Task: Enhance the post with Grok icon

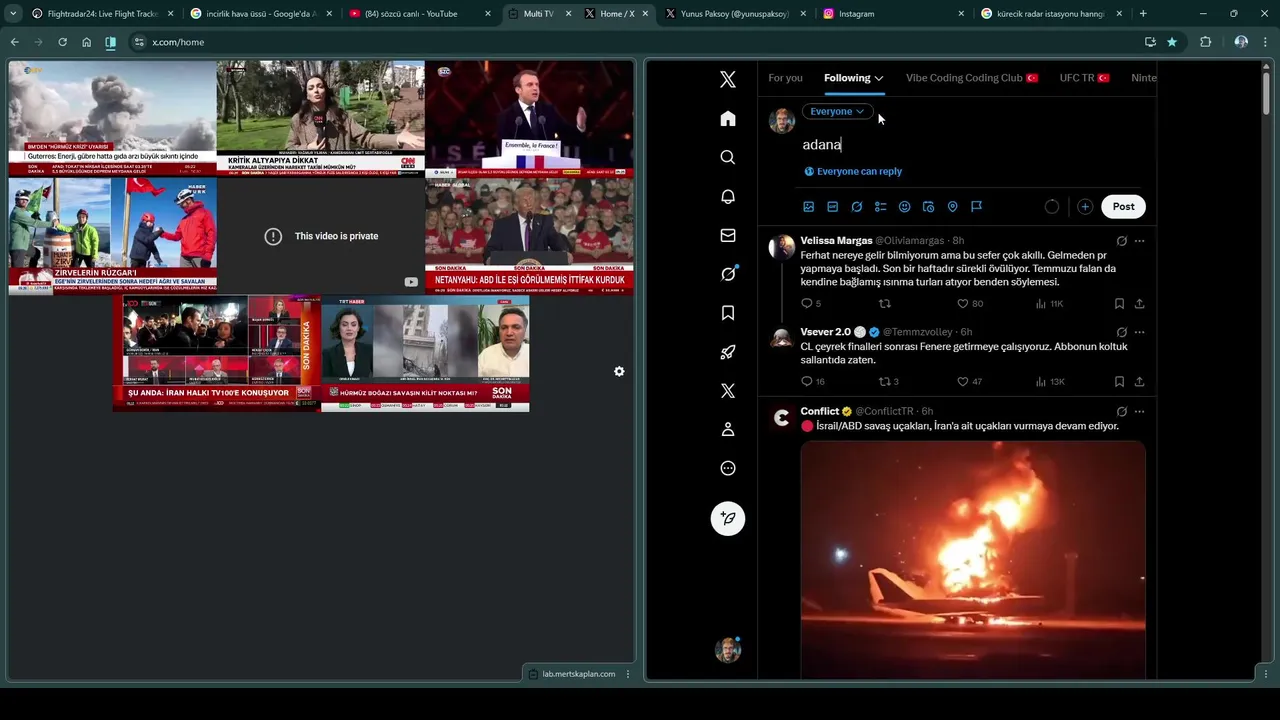Action: click(x=857, y=207)
